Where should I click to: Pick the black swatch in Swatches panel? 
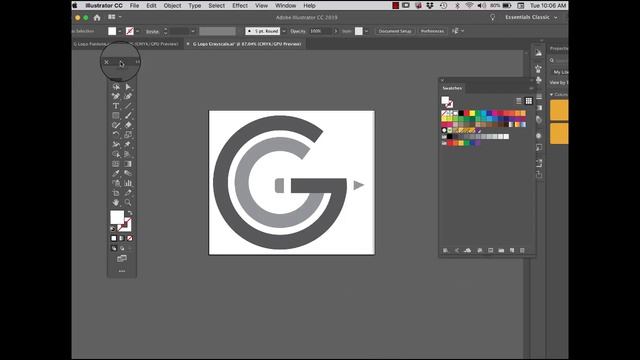461,113
